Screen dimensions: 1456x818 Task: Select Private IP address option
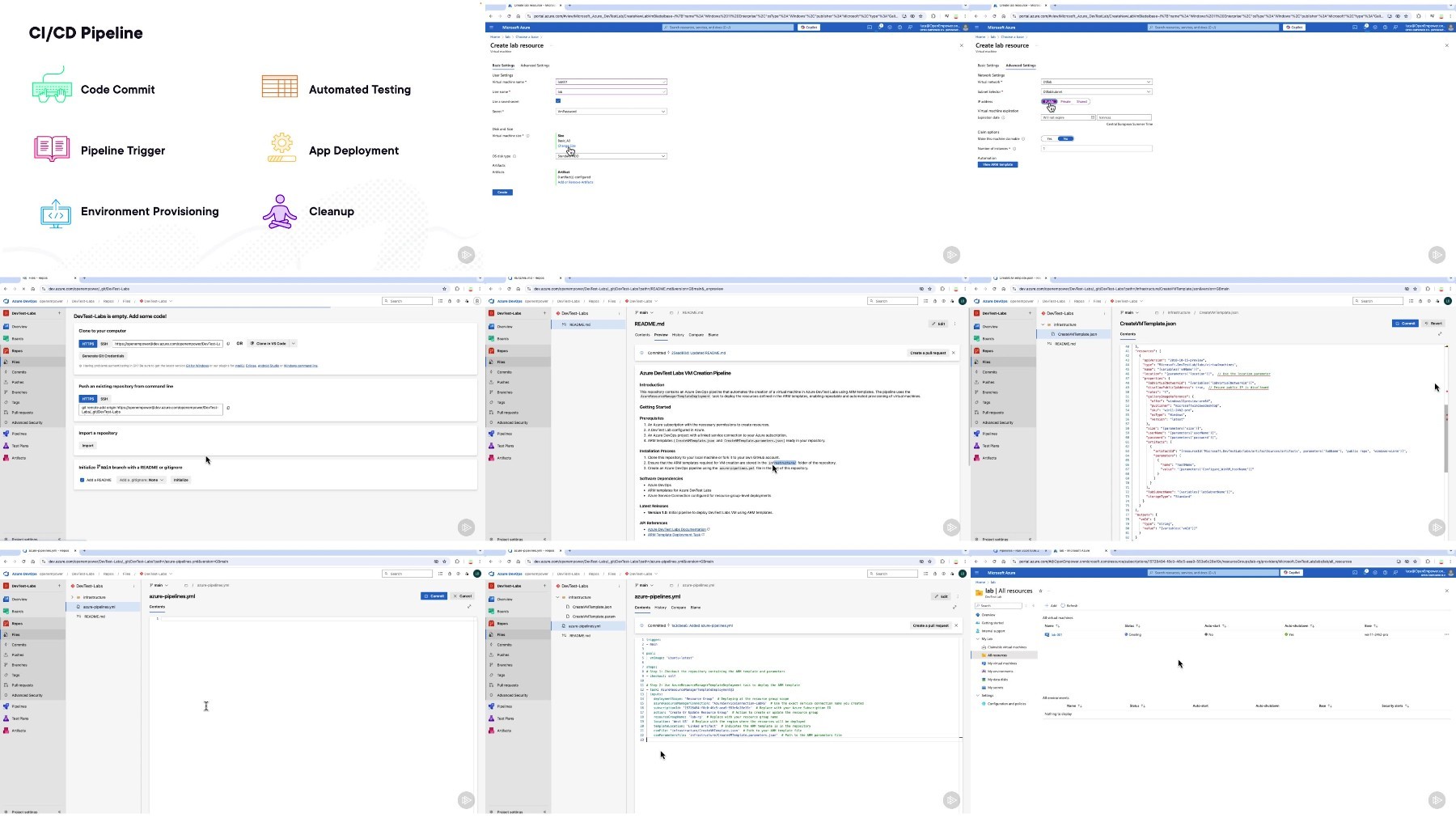click(1065, 101)
